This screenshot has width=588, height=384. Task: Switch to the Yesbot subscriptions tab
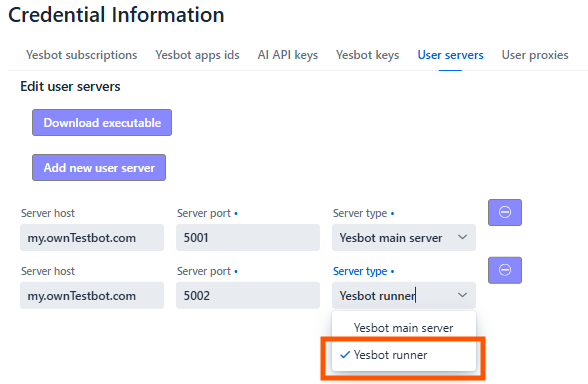pos(81,55)
